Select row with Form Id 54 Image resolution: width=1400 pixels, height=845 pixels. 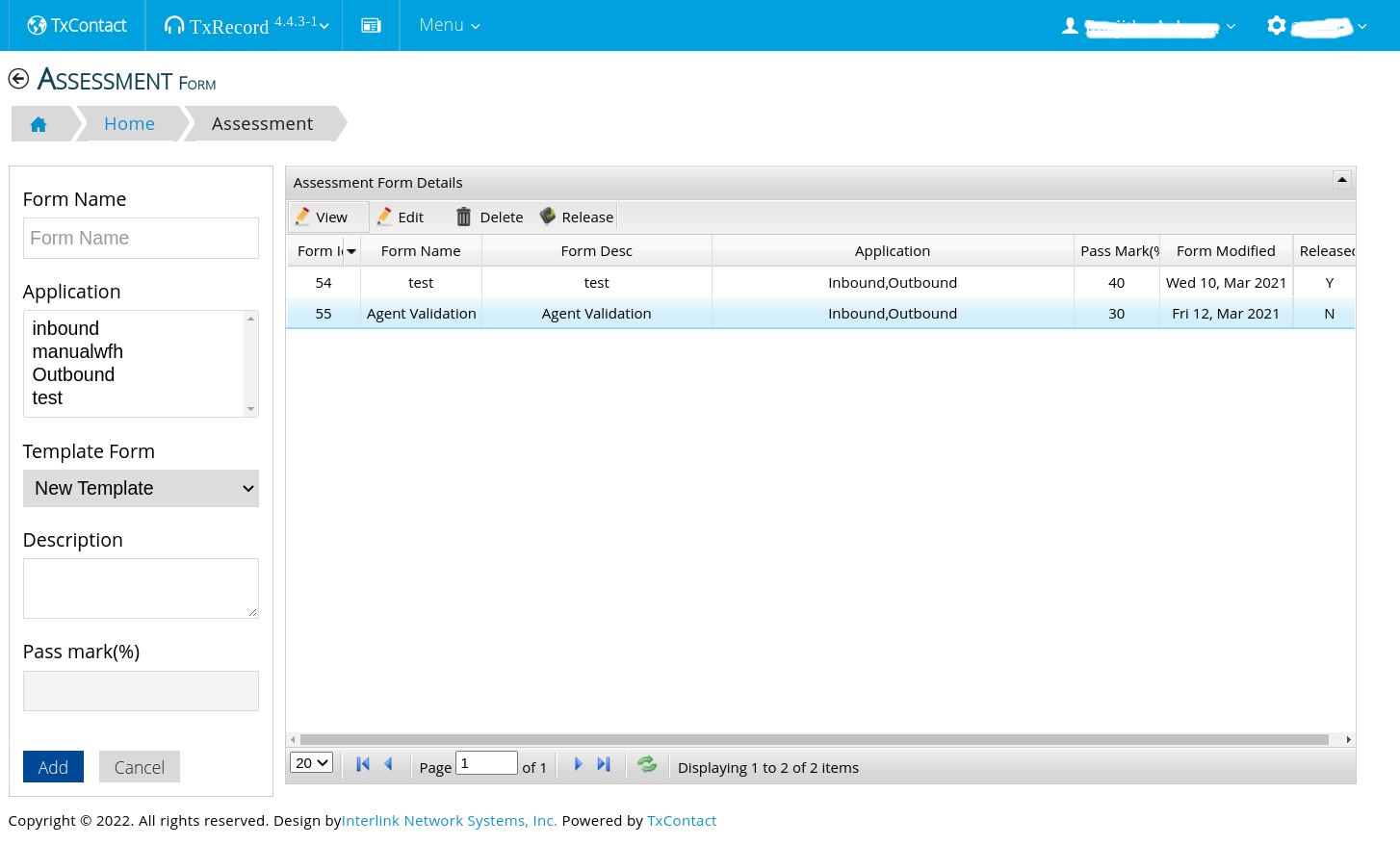820,283
